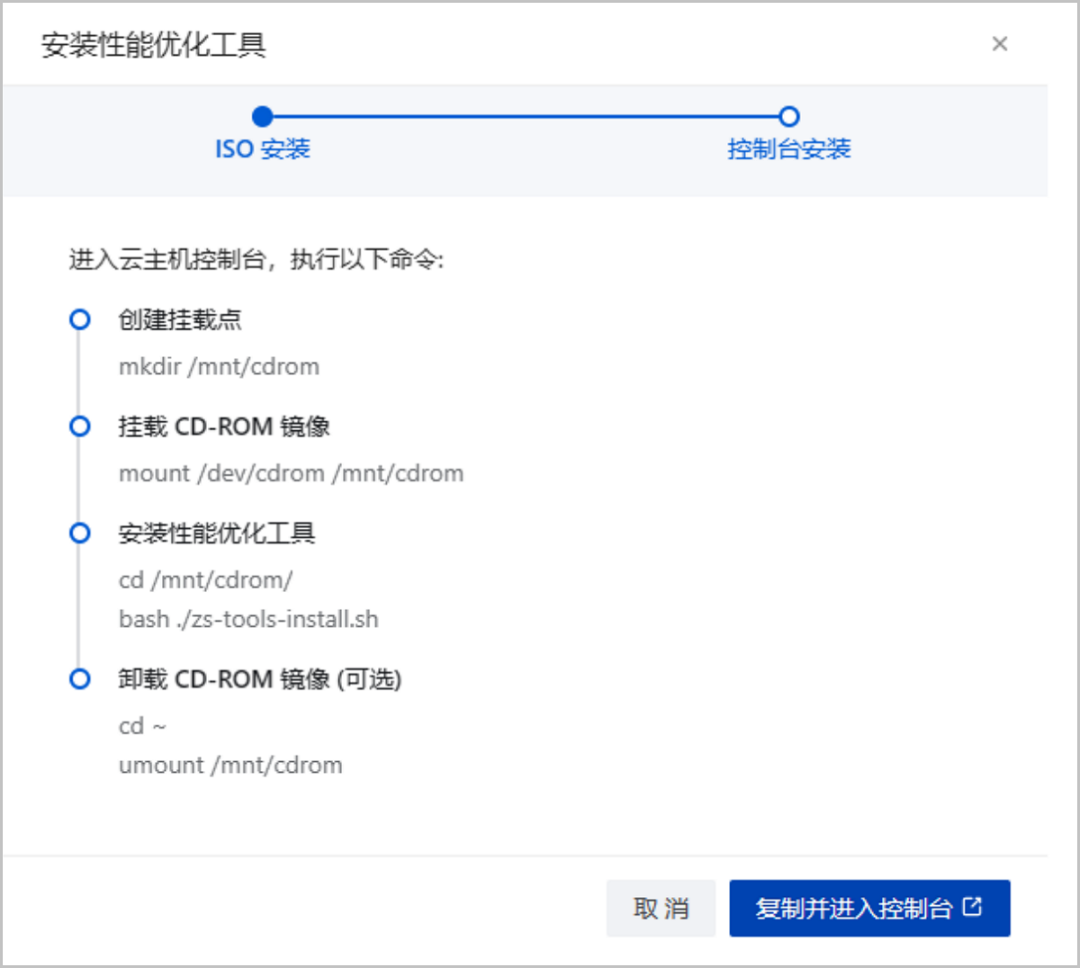
Task: Click the bash ./zs-tools-install.sh command line
Action: pos(248,619)
